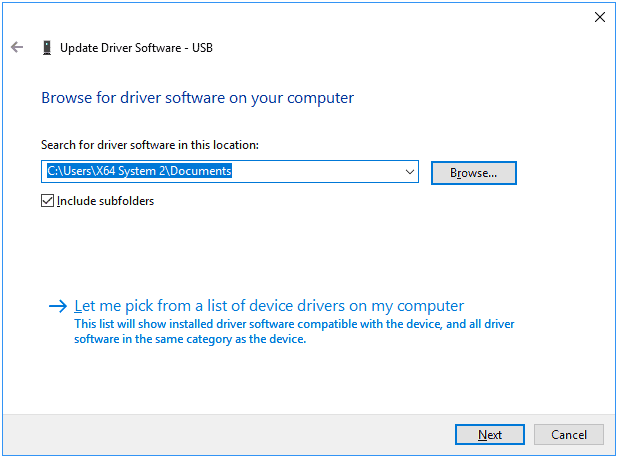Click the gray footer bar left of Next

click(220, 435)
